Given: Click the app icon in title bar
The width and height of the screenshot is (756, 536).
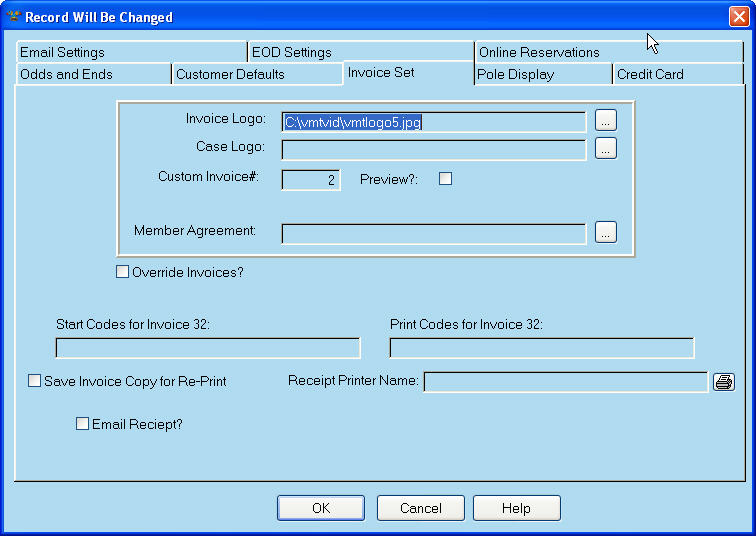Looking at the screenshot, I should (x=13, y=17).
